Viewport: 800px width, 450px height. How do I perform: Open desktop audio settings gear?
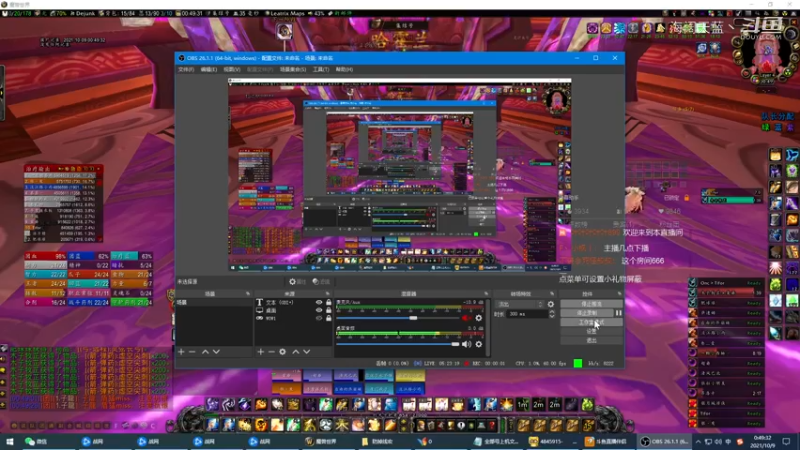click(479, 344)
